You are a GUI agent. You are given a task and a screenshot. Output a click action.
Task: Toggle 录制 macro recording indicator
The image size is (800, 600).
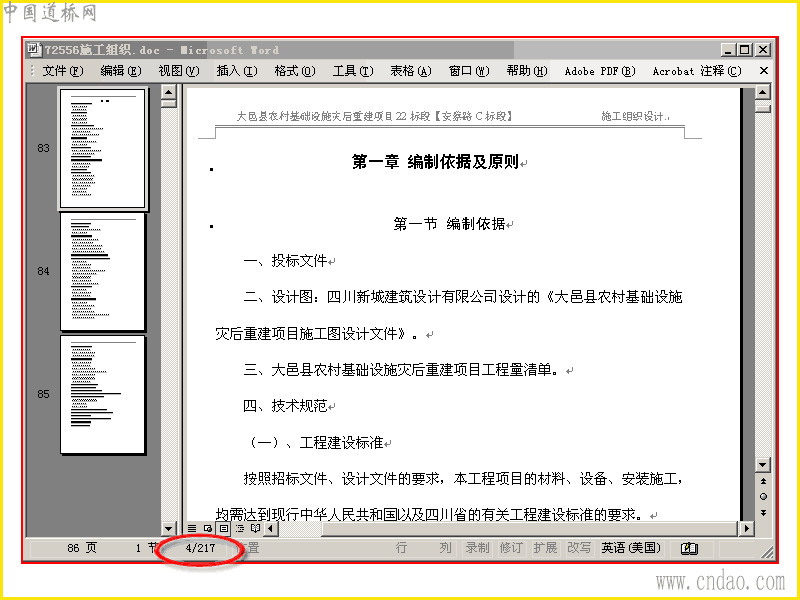tap(478, 548)
